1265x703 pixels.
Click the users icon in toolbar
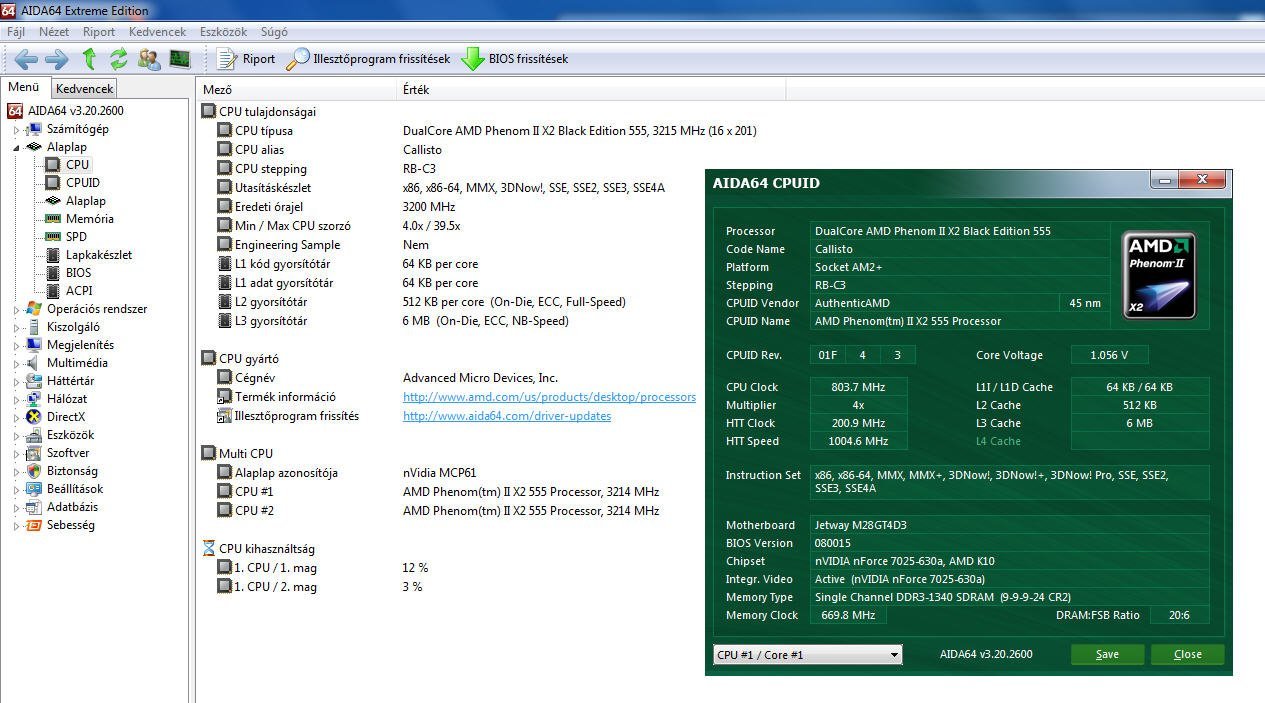(x=149, y=59)
